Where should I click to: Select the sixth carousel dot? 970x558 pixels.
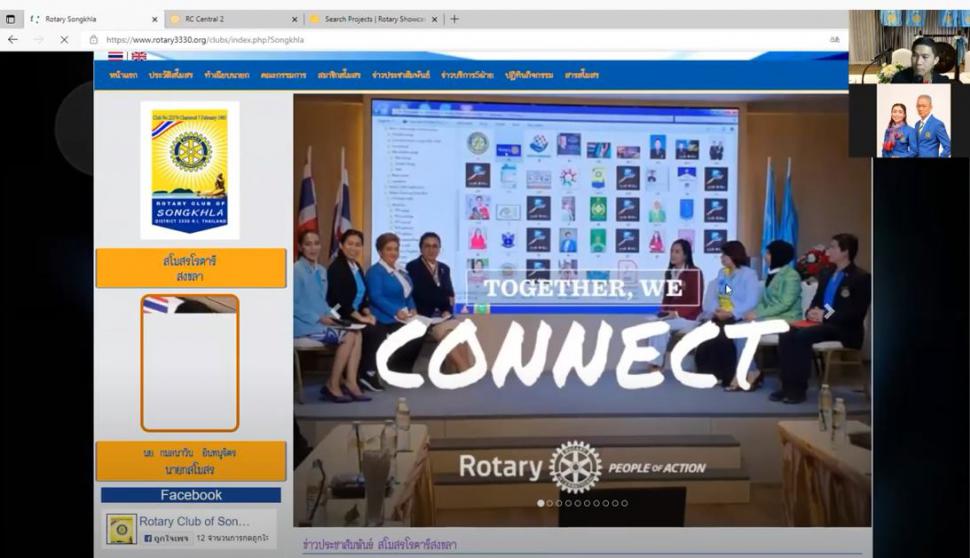(587, 503)
